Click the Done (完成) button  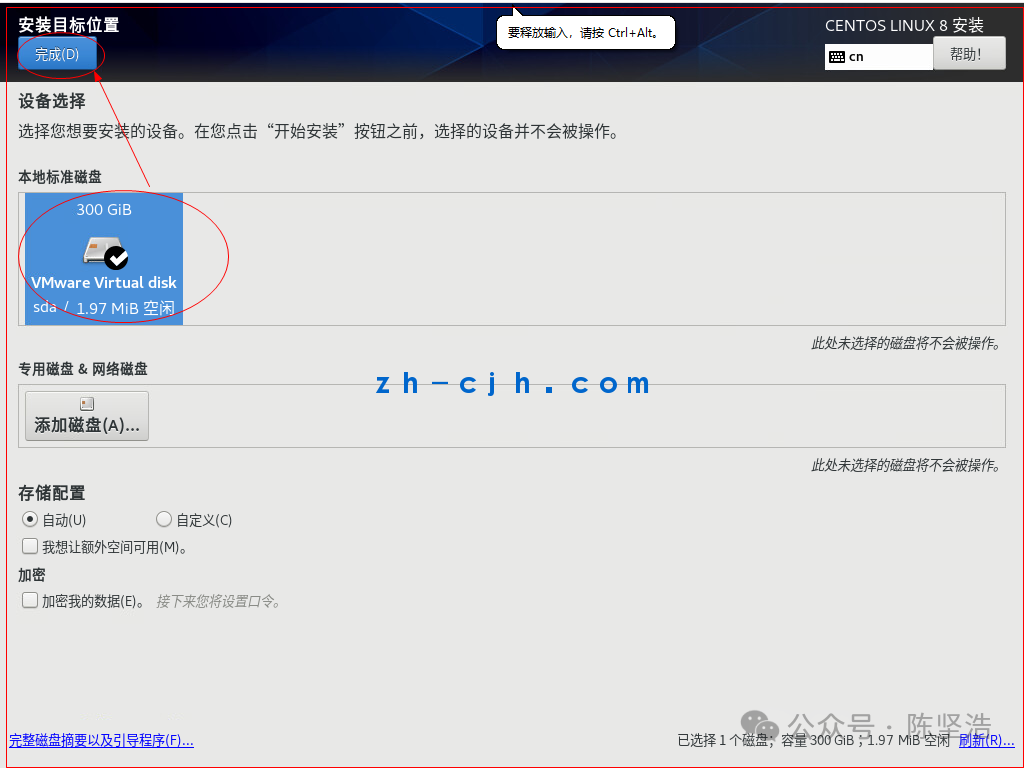tap(57, 54)
